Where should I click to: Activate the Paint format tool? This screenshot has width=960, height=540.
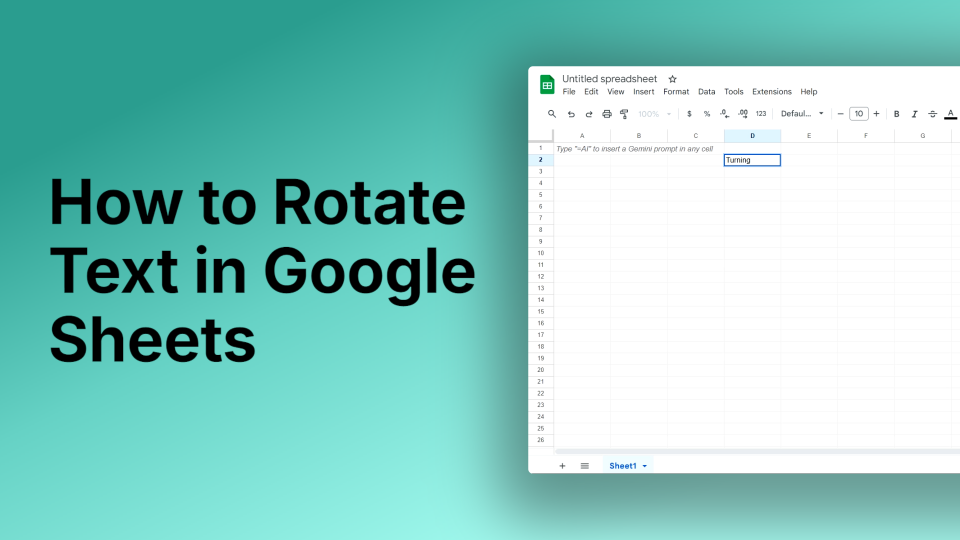(x=624, y=114)
